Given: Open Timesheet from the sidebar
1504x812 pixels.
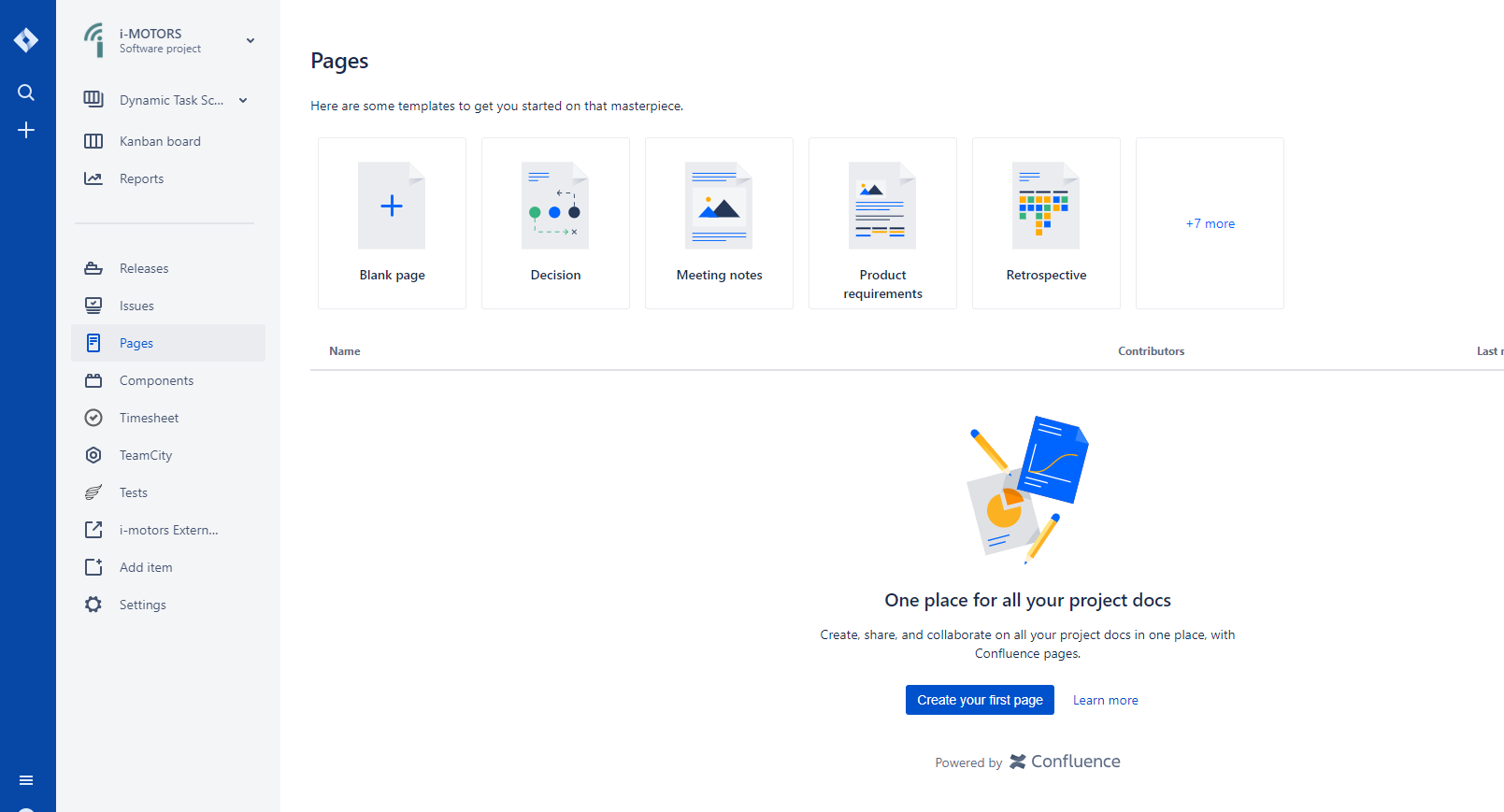Looking at the screenshot, I should coord(168,418).
